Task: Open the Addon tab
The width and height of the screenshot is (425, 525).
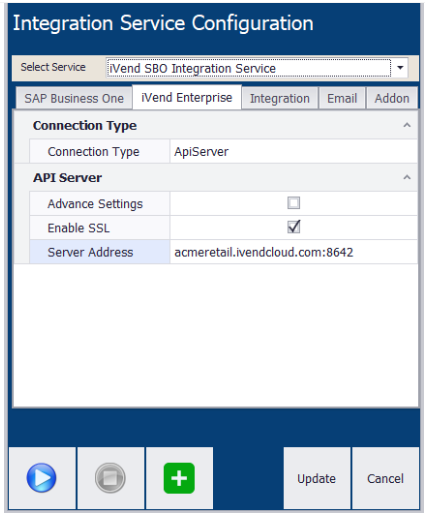Action: tap(392, 98)
